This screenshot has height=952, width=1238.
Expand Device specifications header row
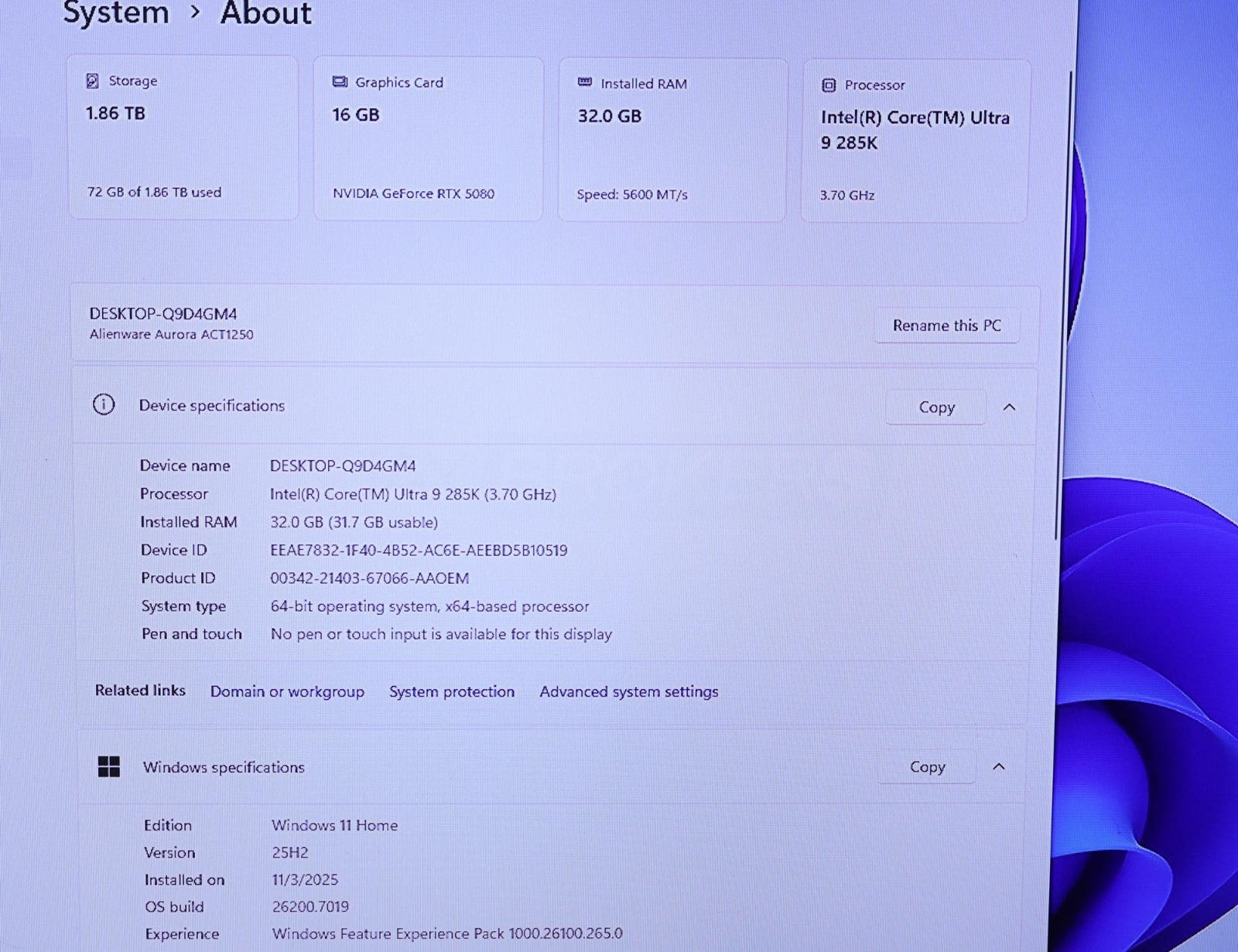542,406
